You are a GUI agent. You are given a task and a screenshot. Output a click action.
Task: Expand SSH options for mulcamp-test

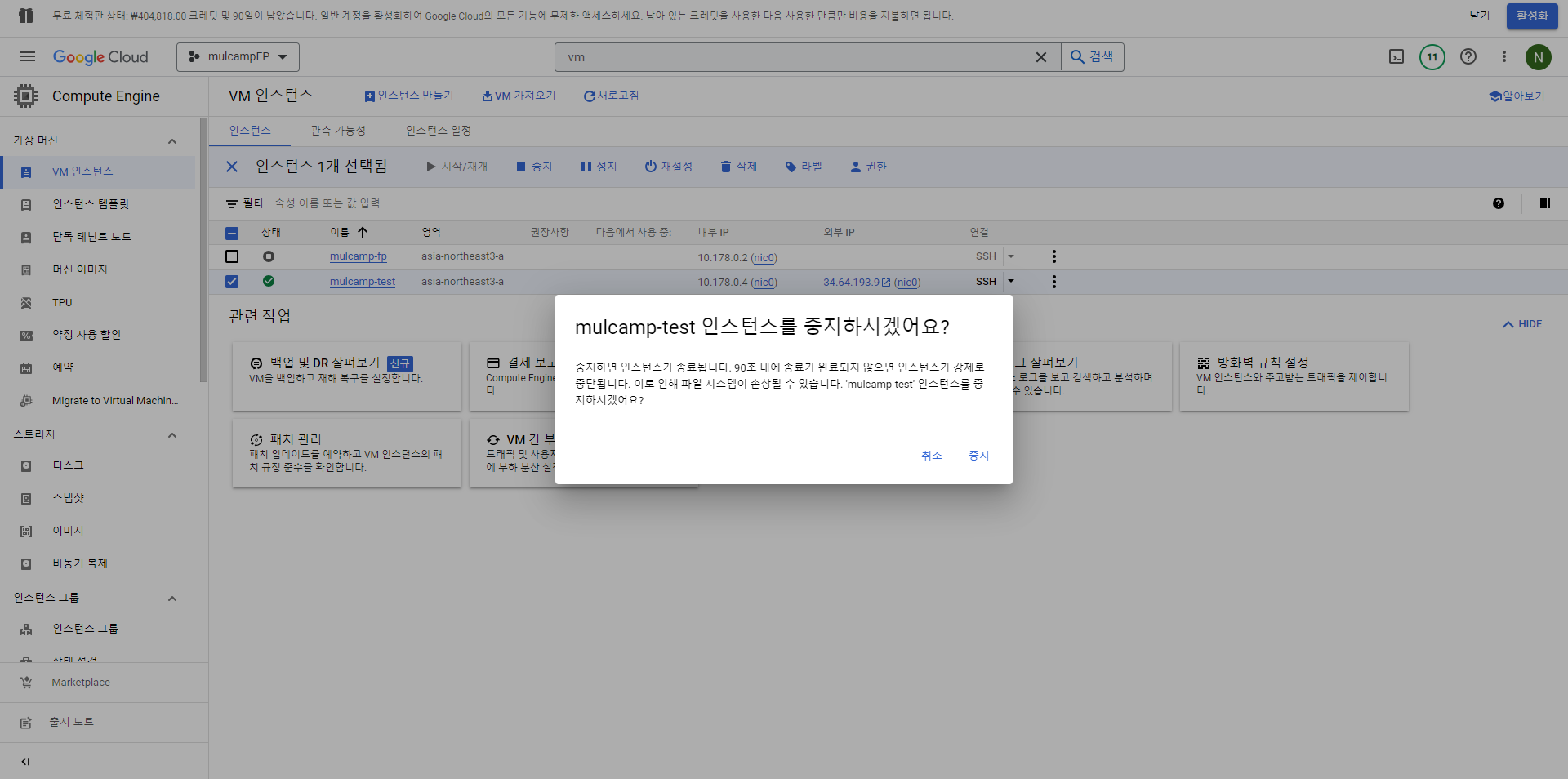pos(1011,281)
